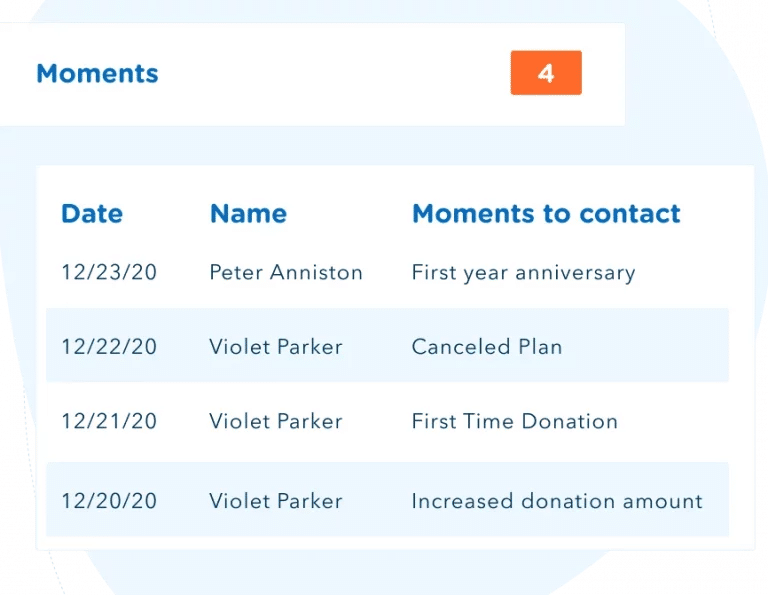Click the Moments to contact column header
This screenshot has width=768, height=595.
point(546,213)
